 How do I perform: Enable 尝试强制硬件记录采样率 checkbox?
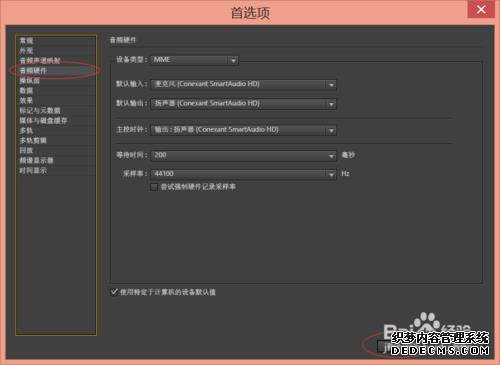(x=154, y=187)
